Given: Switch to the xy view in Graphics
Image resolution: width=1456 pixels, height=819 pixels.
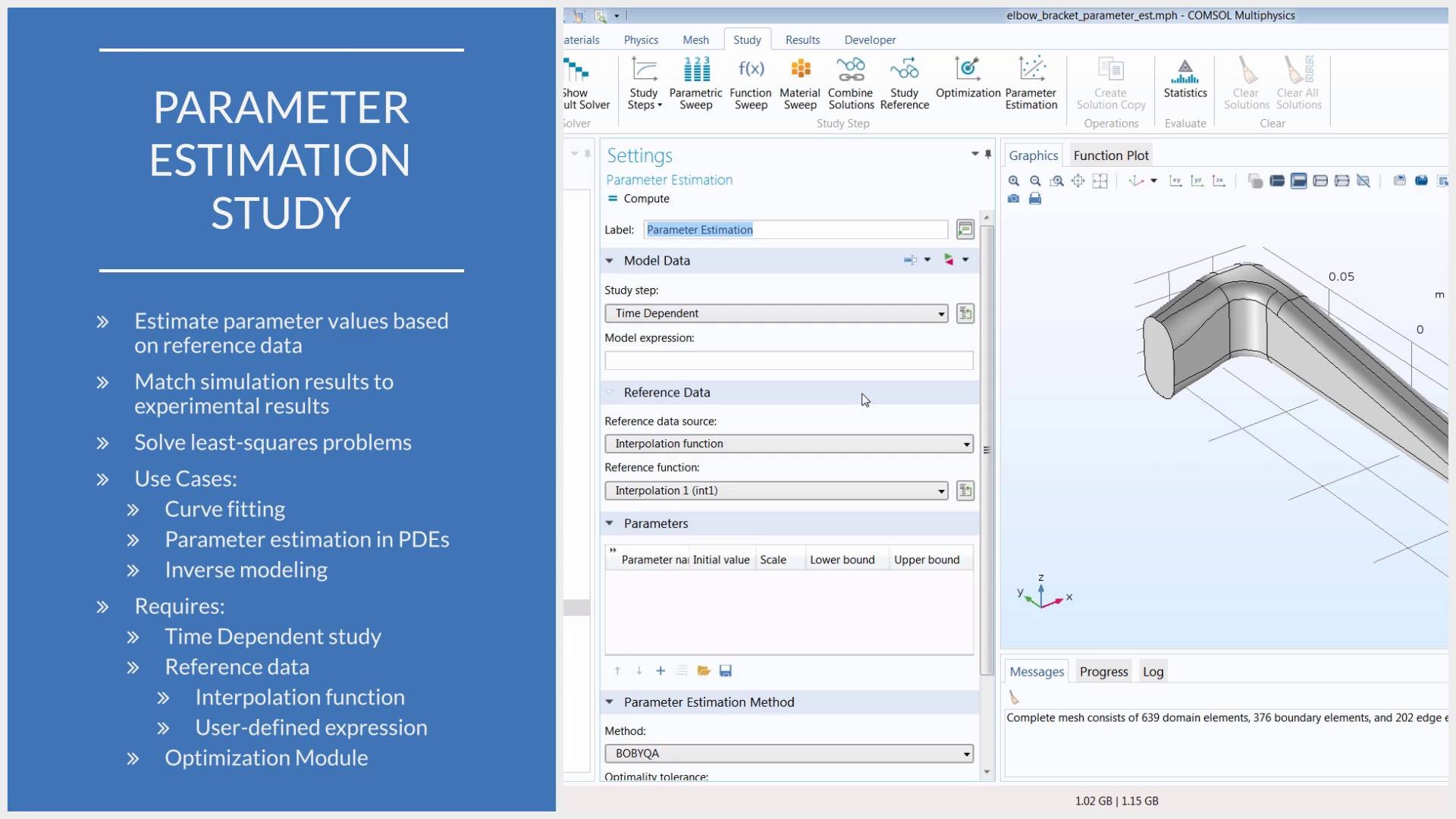Looking at the screenshot, I should pos(1176,181).
